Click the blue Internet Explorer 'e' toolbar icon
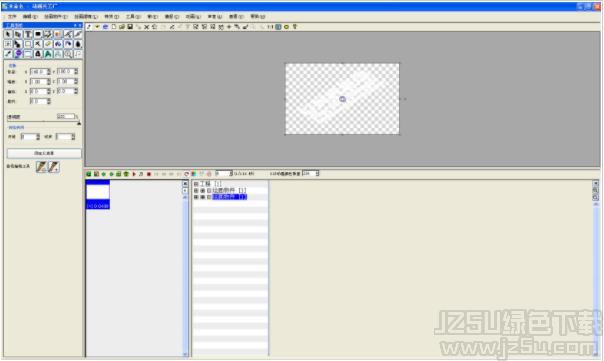 [x=105, y=27]
